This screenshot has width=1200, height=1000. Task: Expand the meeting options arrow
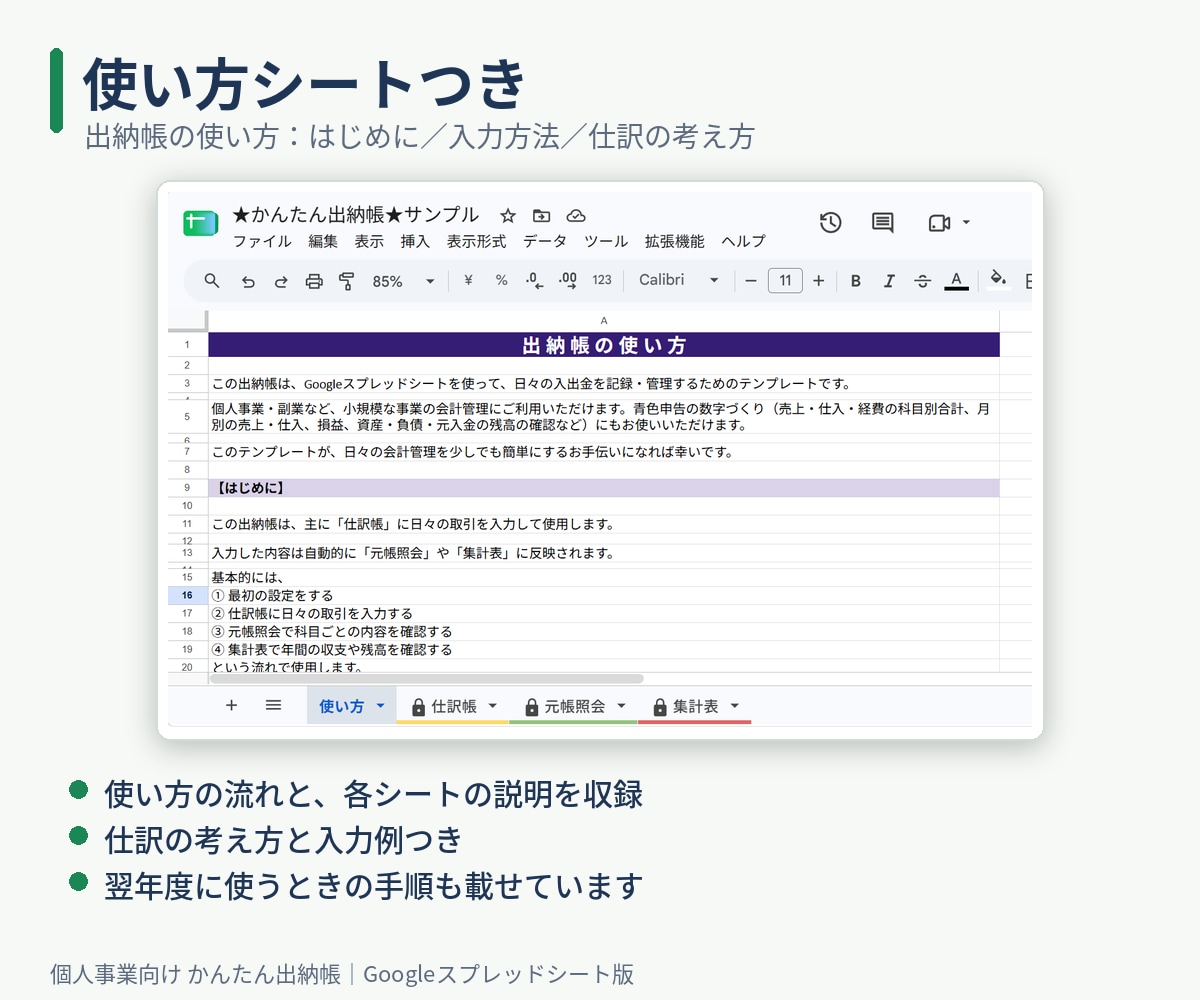pos(966,222)
